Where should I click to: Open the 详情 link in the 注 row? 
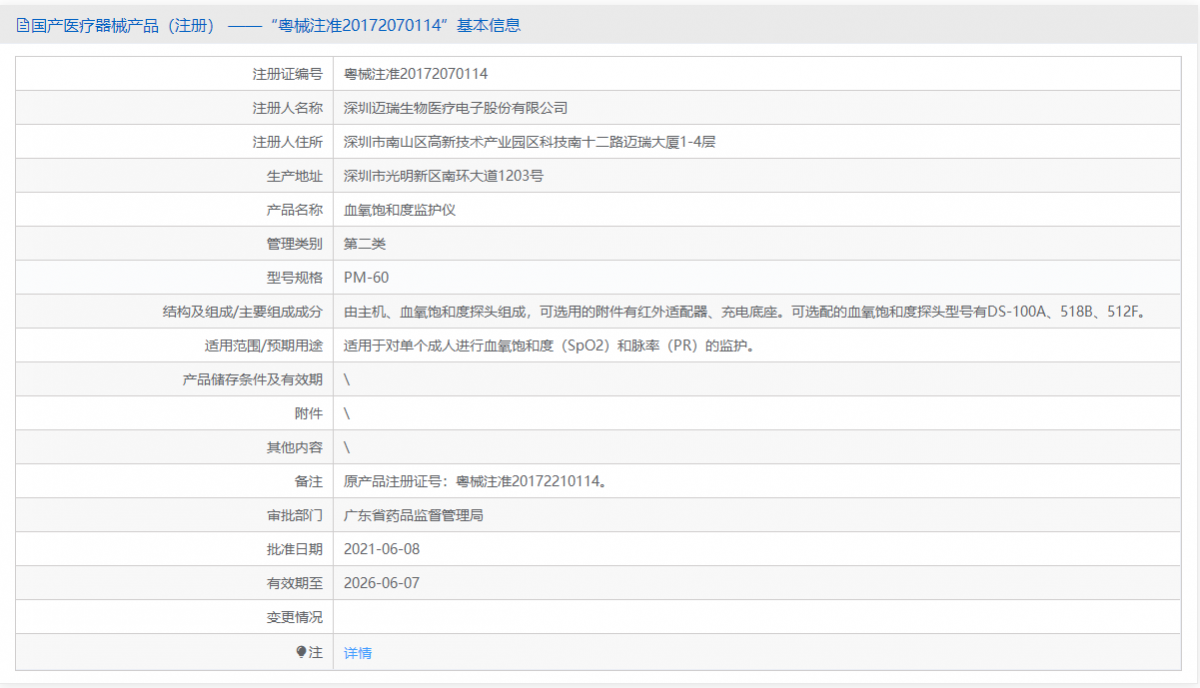click(x=357, y=652)
